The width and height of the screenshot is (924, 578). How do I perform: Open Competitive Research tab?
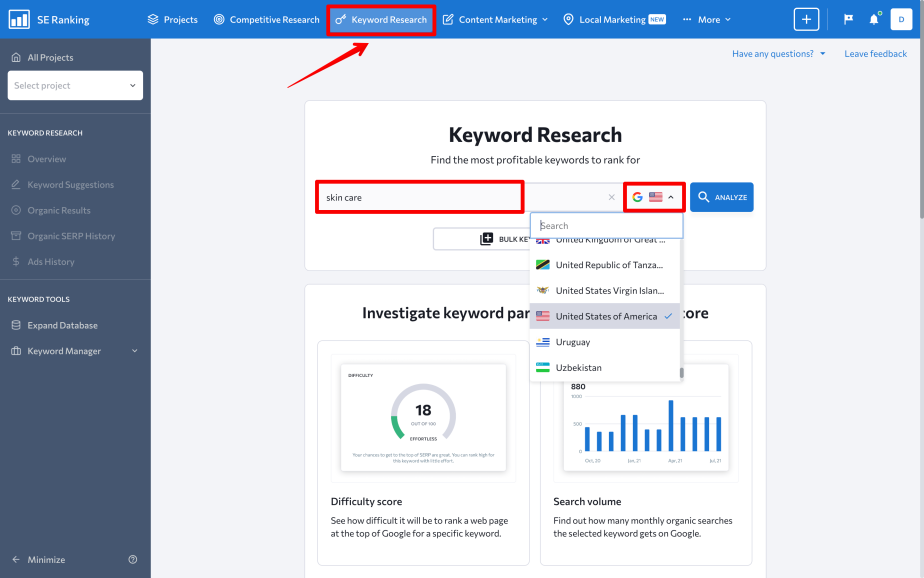coord(266,19)
